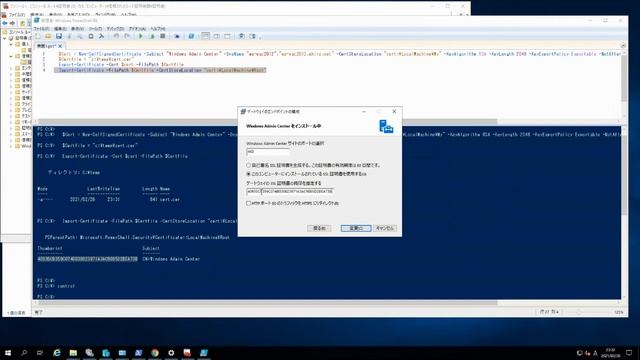Viewport: 640px width, 360px height.
Task: Collapse the 個人 folder in MMC tree
Action: 11,44
